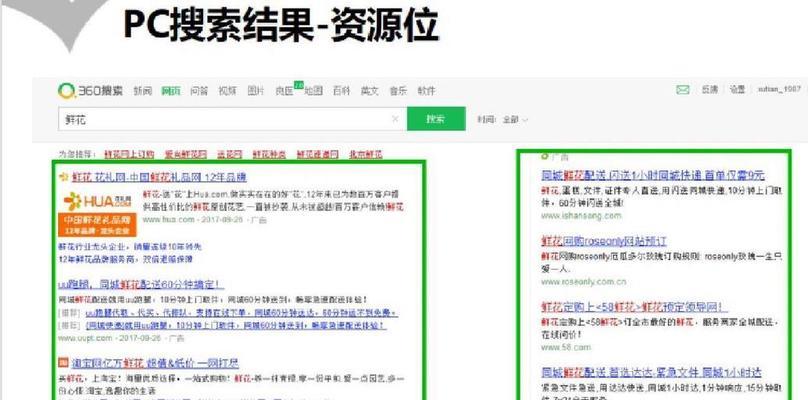Image resolution: width=808 pixels, height=400 pixels.
Task: Open the 地图 tab
Action: pos(313,91)
